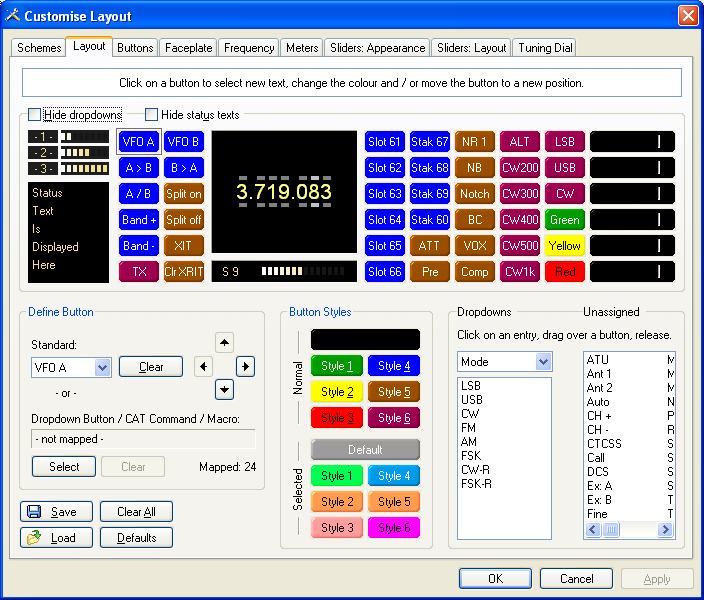Toggle the Hide status texts checkbox
The height and width of the screenshot is (600, 704).
[x=153, y=115]
